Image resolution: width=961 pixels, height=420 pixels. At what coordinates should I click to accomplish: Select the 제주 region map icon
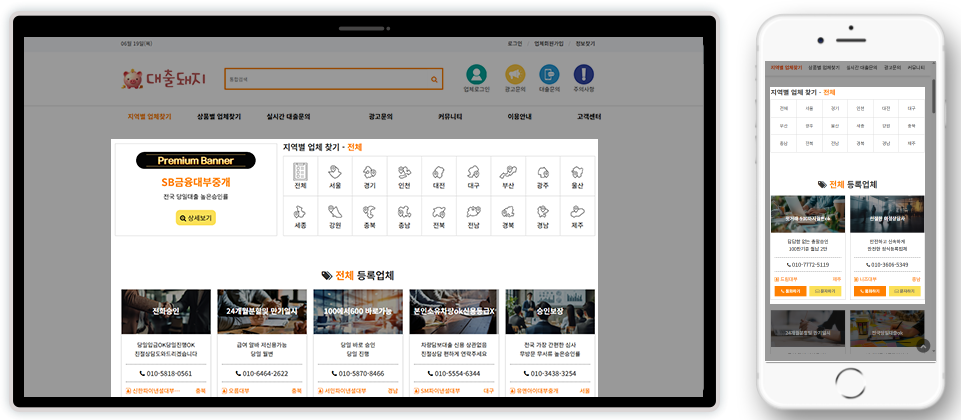[x=577, y=215]
